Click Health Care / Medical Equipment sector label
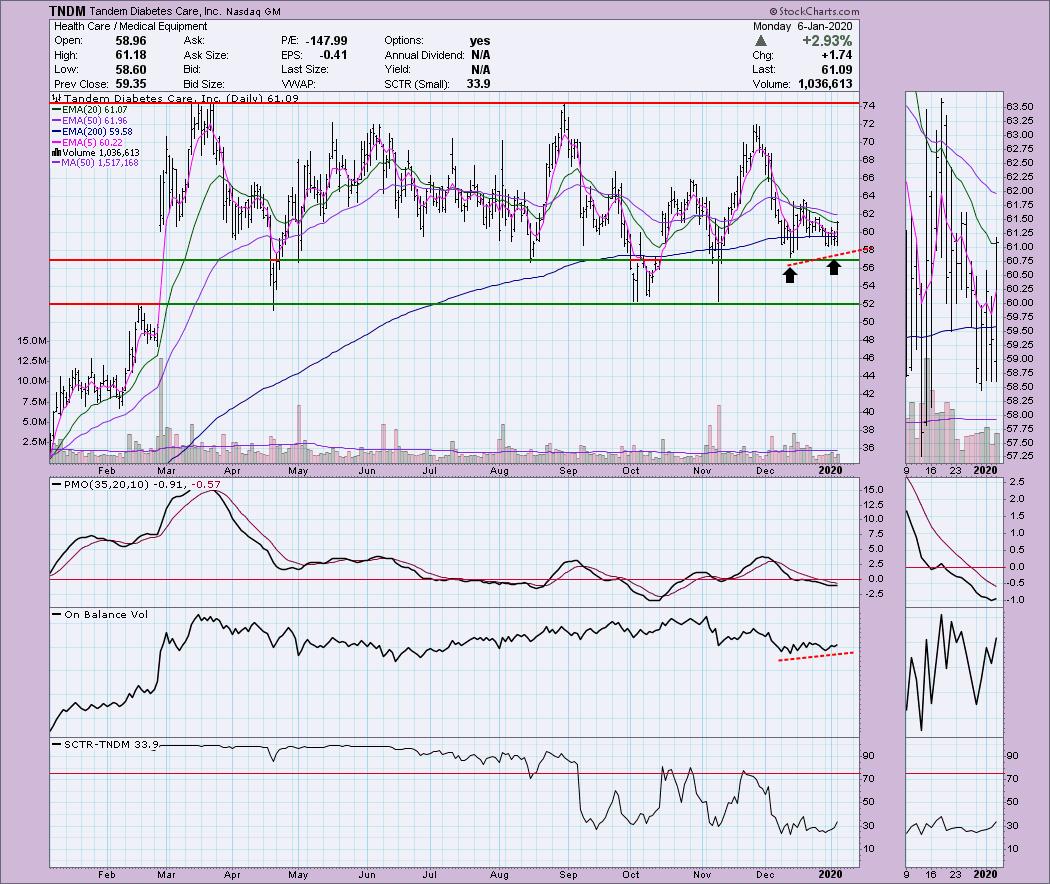 click(x=131, y=26)
